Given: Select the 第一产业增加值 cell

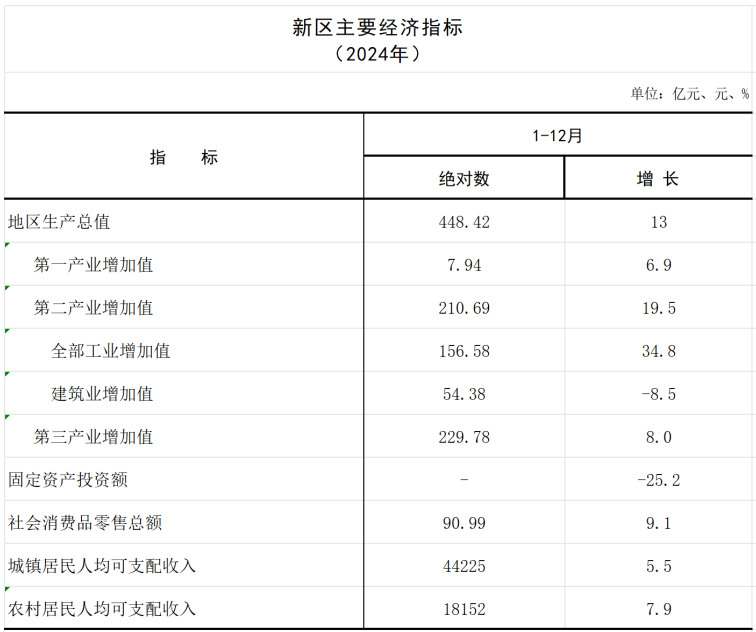Looking at the screenshot, I should 94,265.
